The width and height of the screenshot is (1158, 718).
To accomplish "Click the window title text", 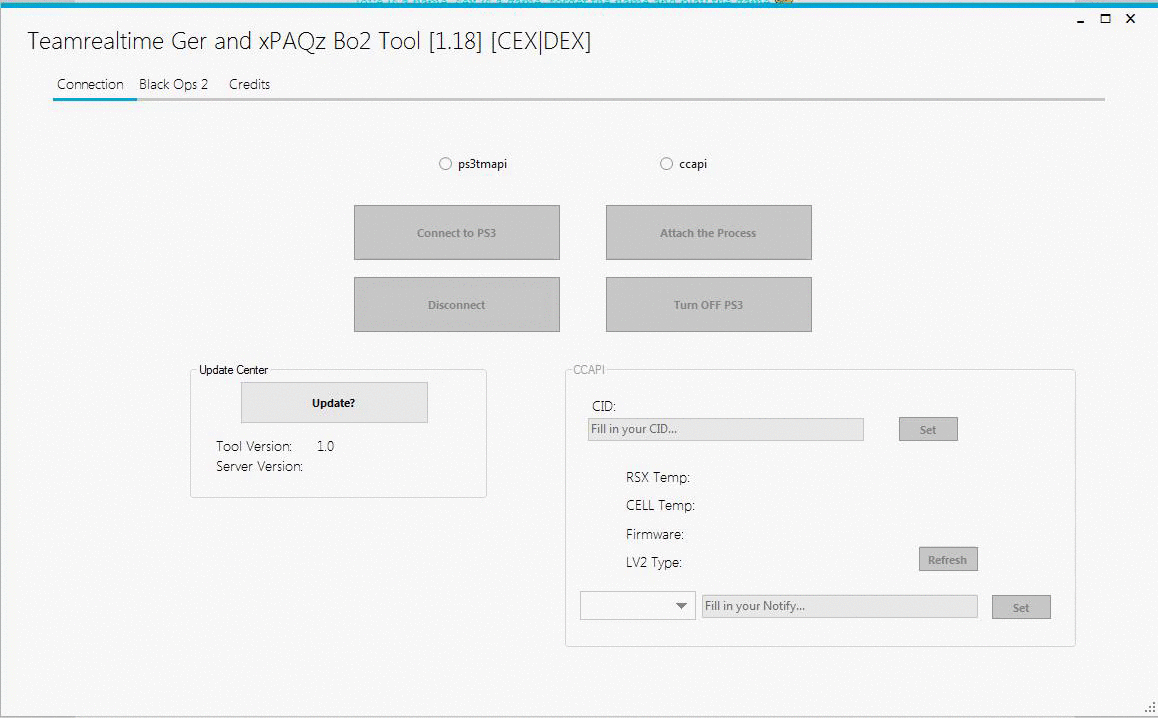I will tap(309, 41).
